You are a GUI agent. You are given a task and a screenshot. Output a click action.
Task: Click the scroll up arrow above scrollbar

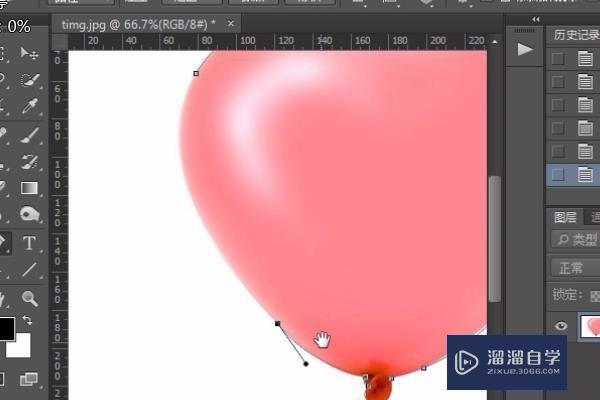point(495,41)
